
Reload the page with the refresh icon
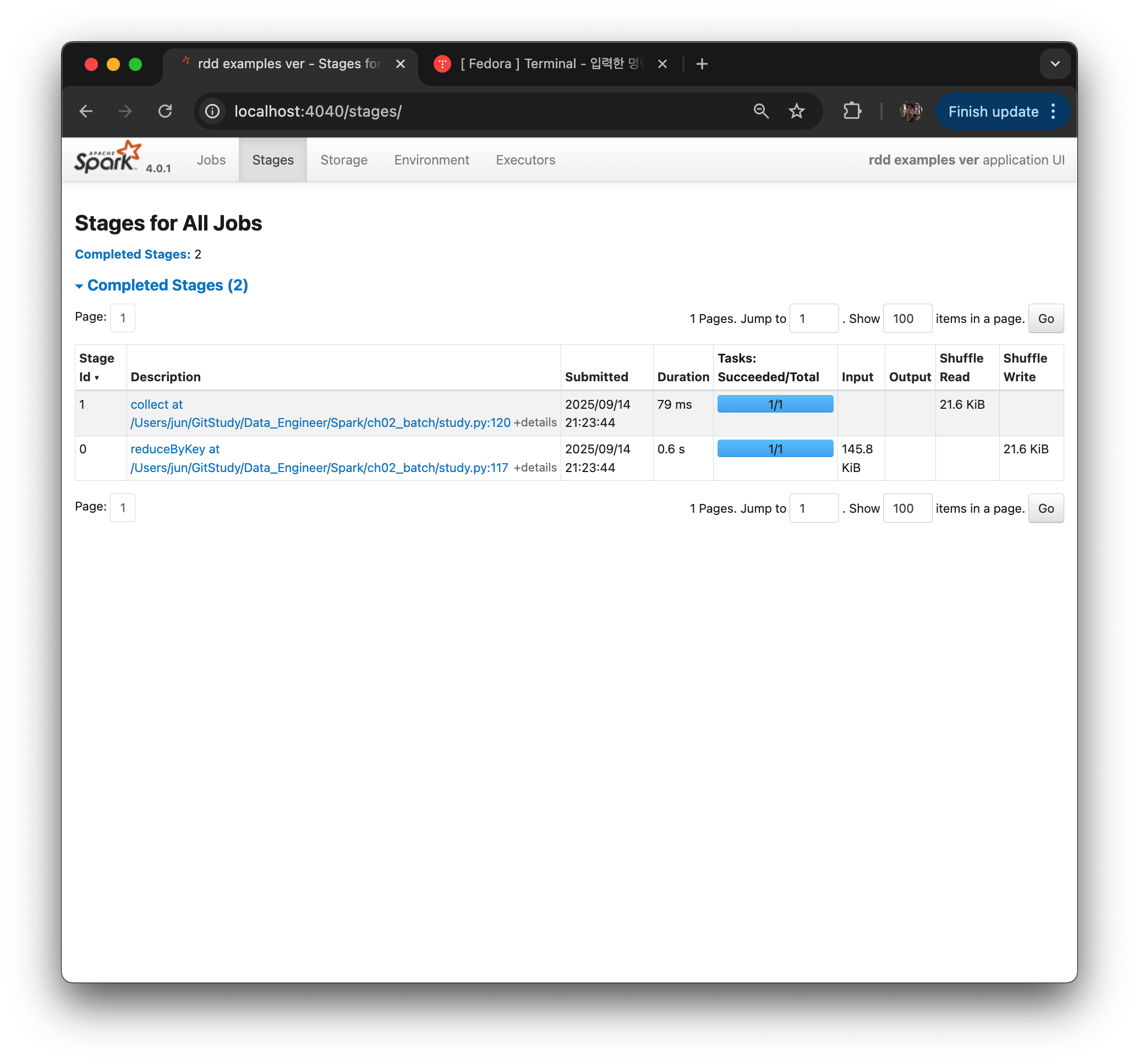pyautogui.click(x=165, y=111)
